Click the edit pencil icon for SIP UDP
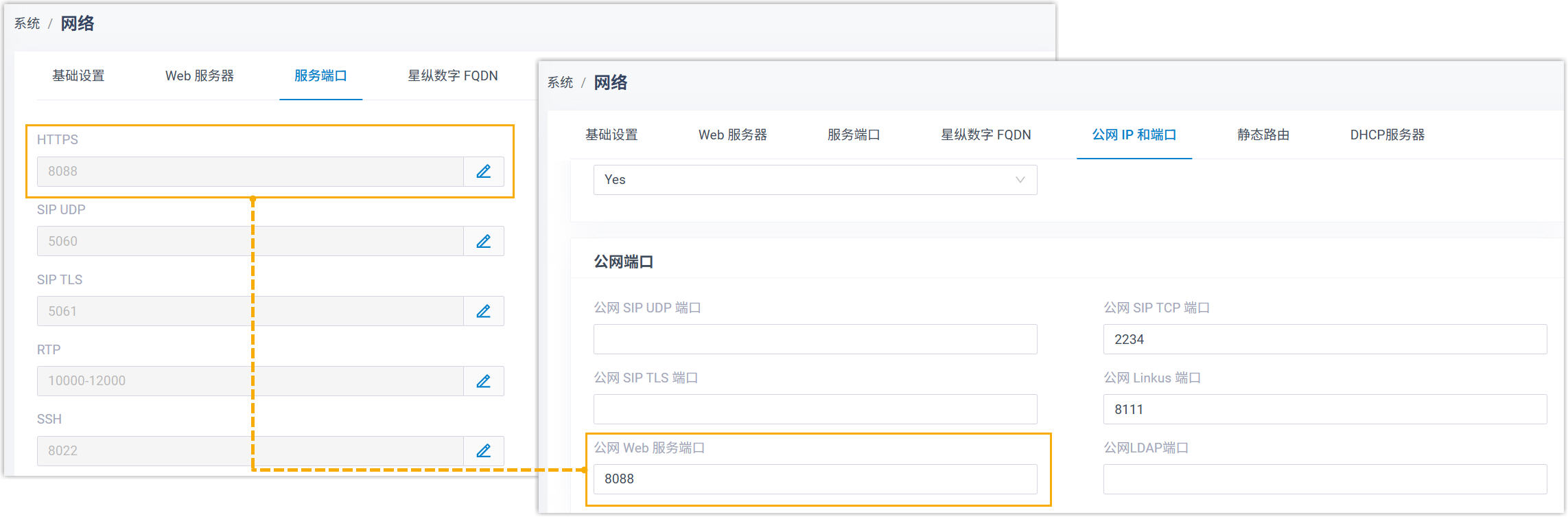 coord(484,242)
